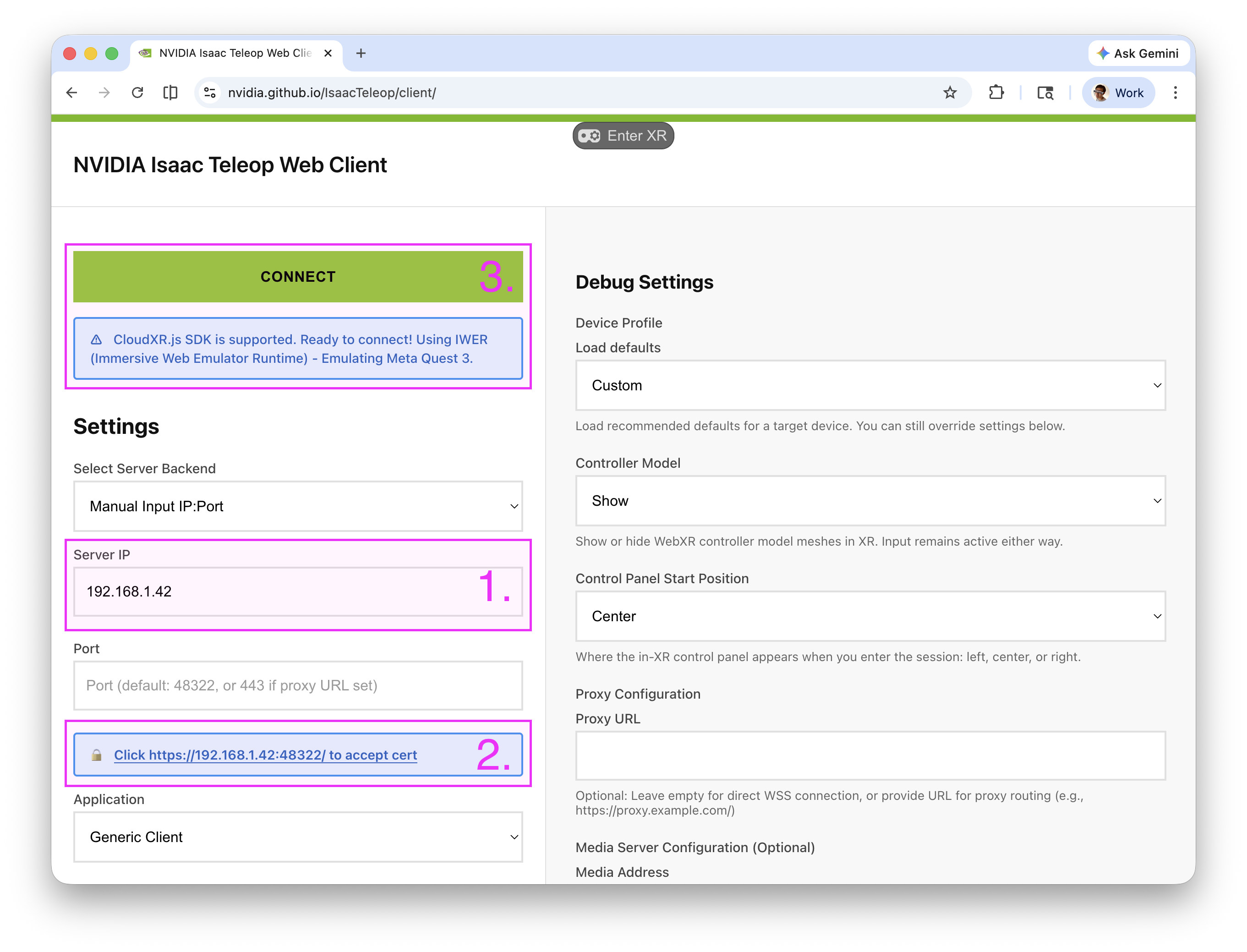The width and height of the screenshot is (1247, 952).
Task: Open the Device Profile Custom dropdown
Action: click(870, 385)
